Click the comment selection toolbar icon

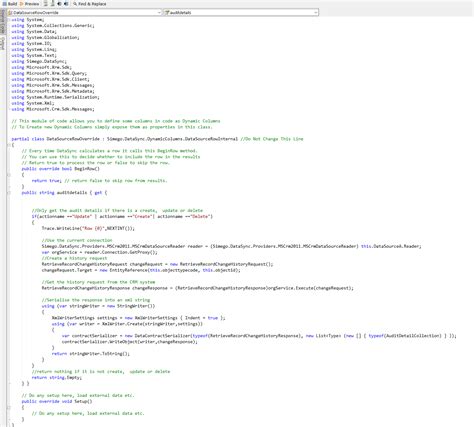tap(59, 4)
